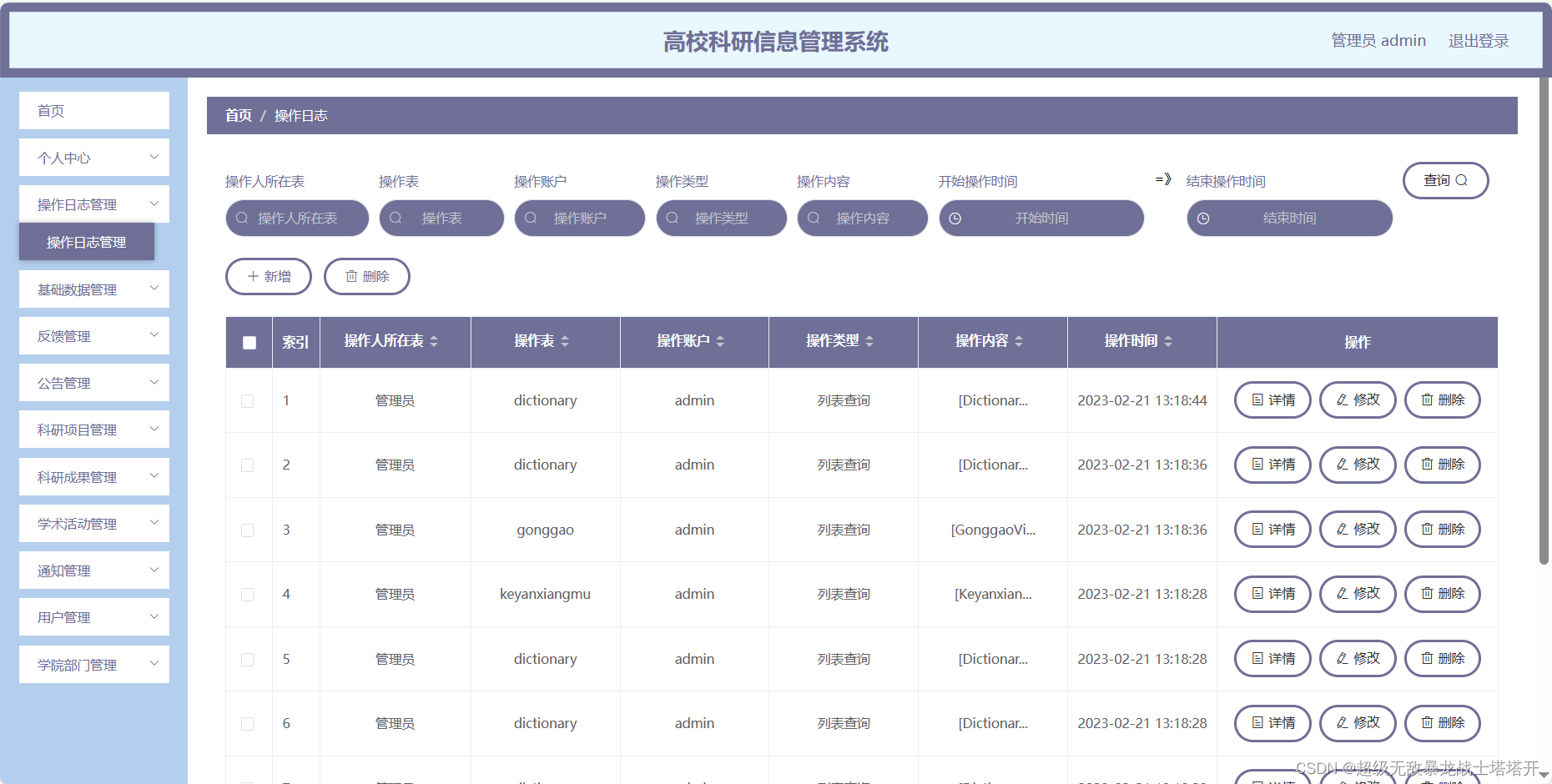Click [GonggaoVi... content cell in row 3

click(993, 530)
